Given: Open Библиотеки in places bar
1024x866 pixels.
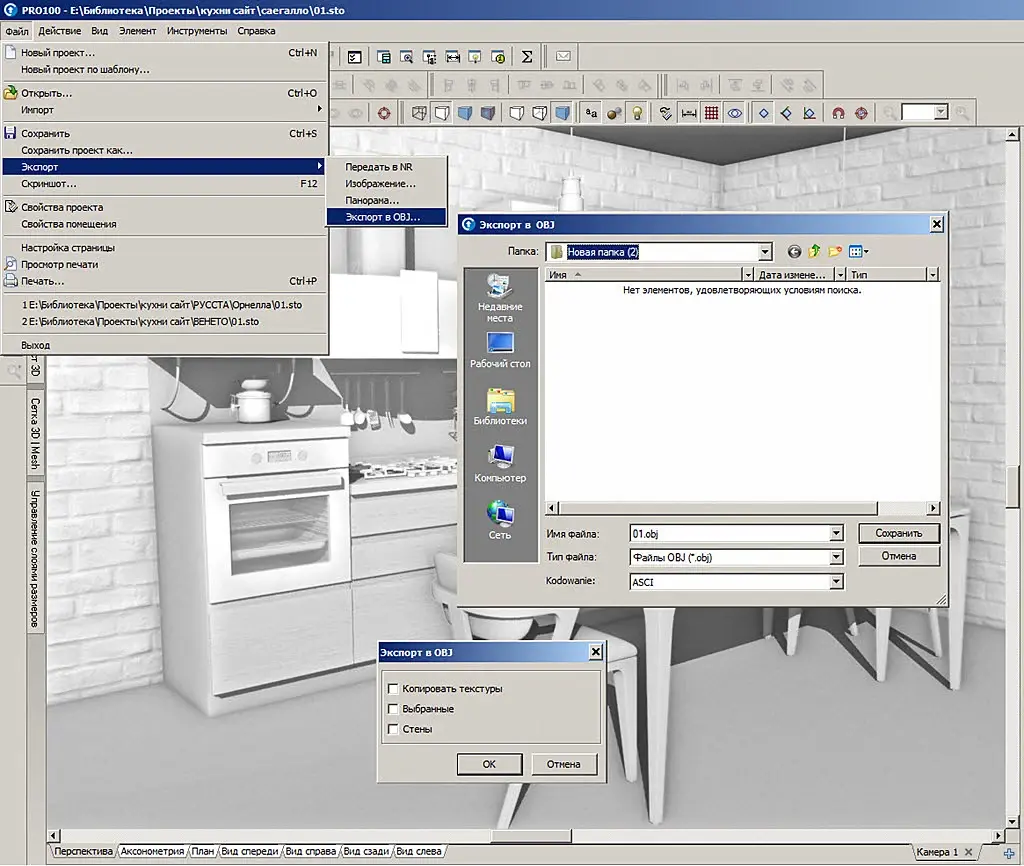Looking at the screenshot, I should 500,407.
